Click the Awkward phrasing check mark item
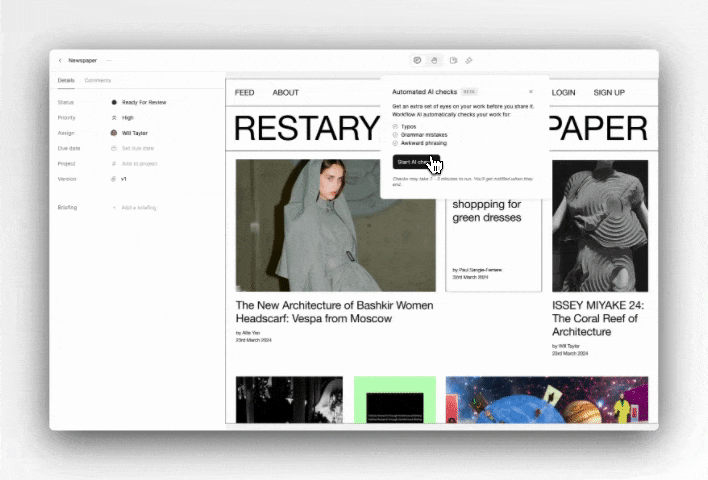 coord(420,143)
